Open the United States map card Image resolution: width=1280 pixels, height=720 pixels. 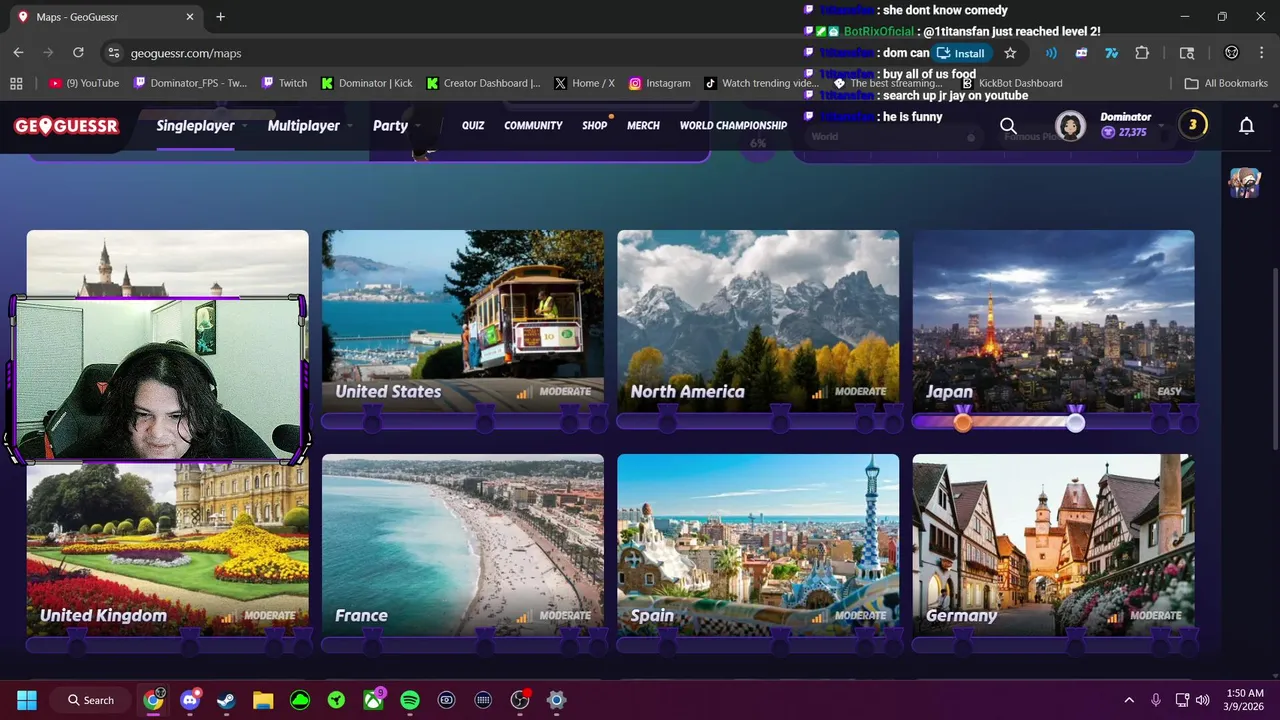463,321
